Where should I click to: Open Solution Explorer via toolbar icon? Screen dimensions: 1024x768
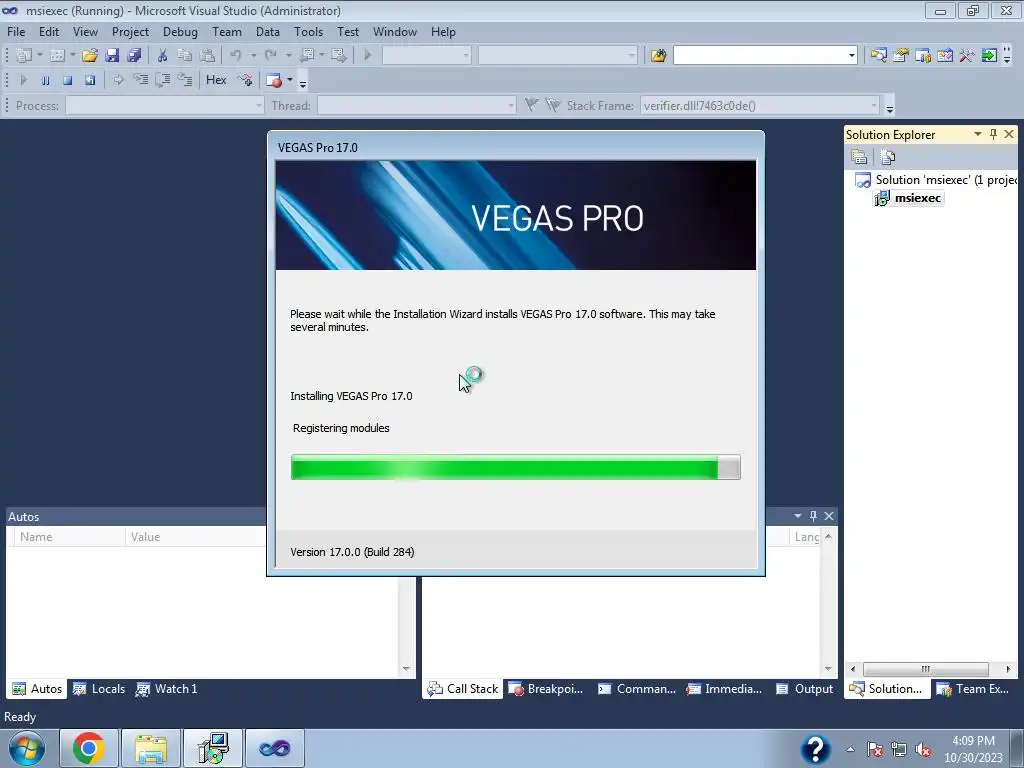coord(878,56)
